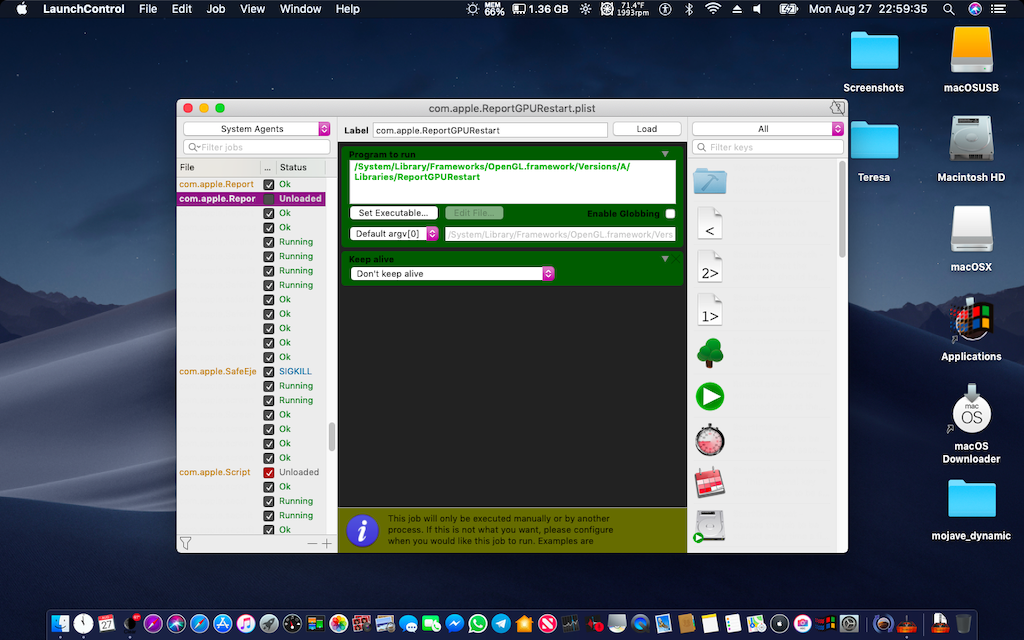
Task: Open Spotlight search in the menu bar
Action: (x=948, y=9)
